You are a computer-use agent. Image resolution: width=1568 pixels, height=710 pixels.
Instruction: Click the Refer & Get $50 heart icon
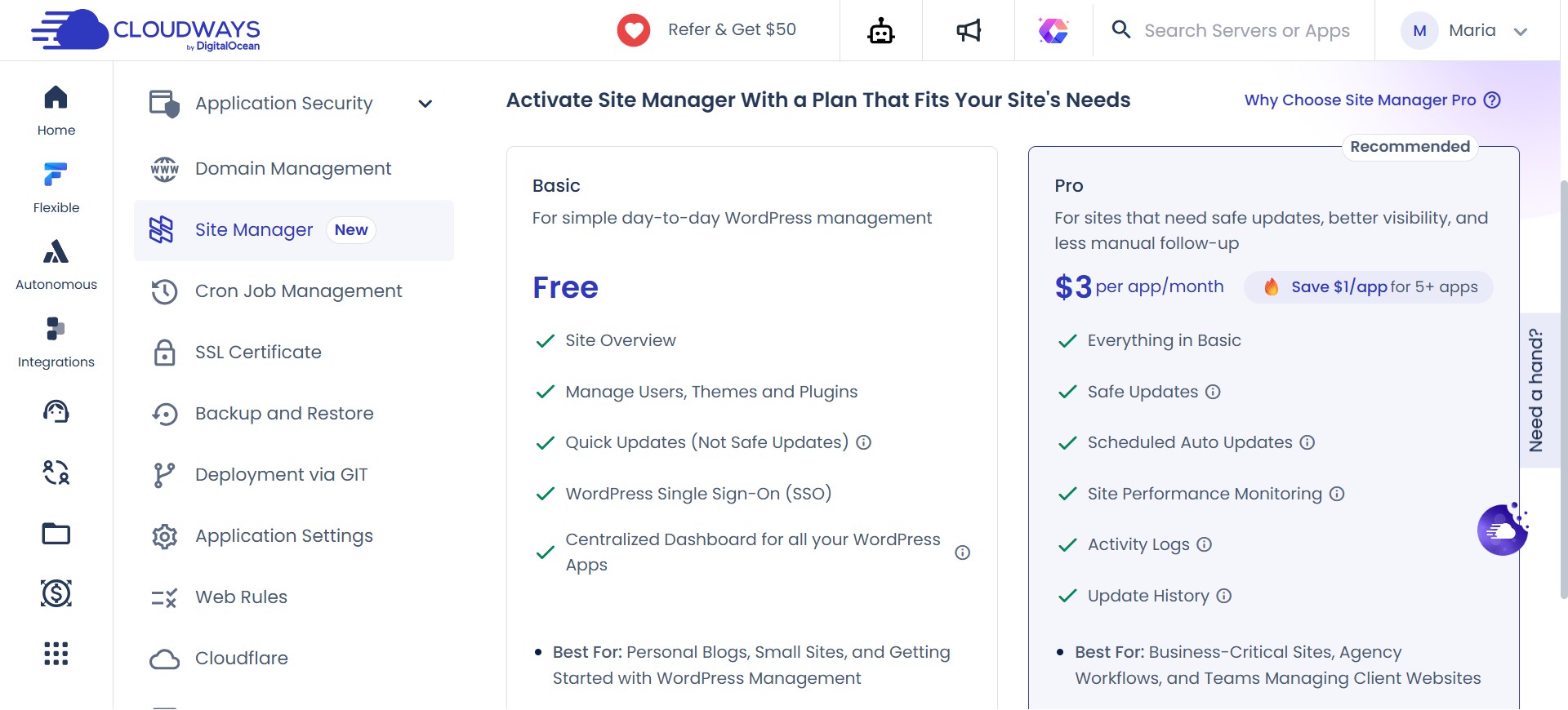pyautogui.click(x=633, y=30)
